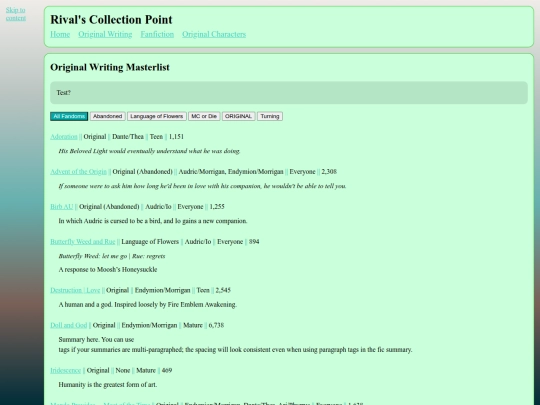The image size is (540, 405).
Task: Select the All Fandoms filter button
Action: click(69, 116)
